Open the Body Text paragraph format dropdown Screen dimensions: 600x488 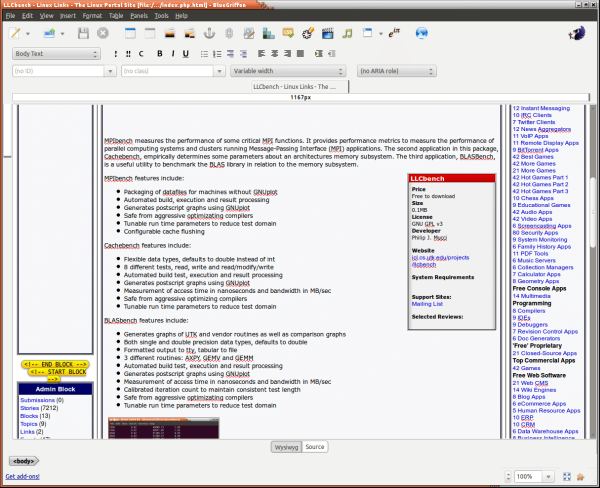(x=56, y=54)
